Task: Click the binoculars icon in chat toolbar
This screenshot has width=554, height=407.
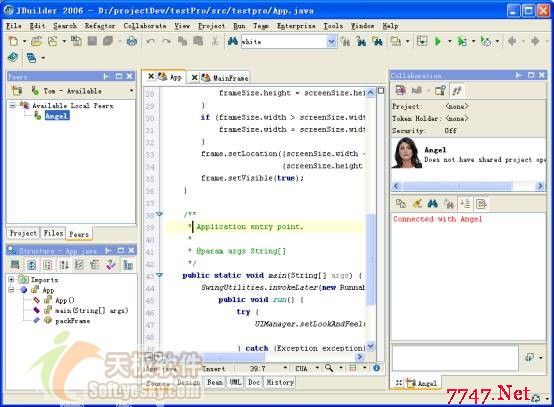Action: [x=432, y=204]
